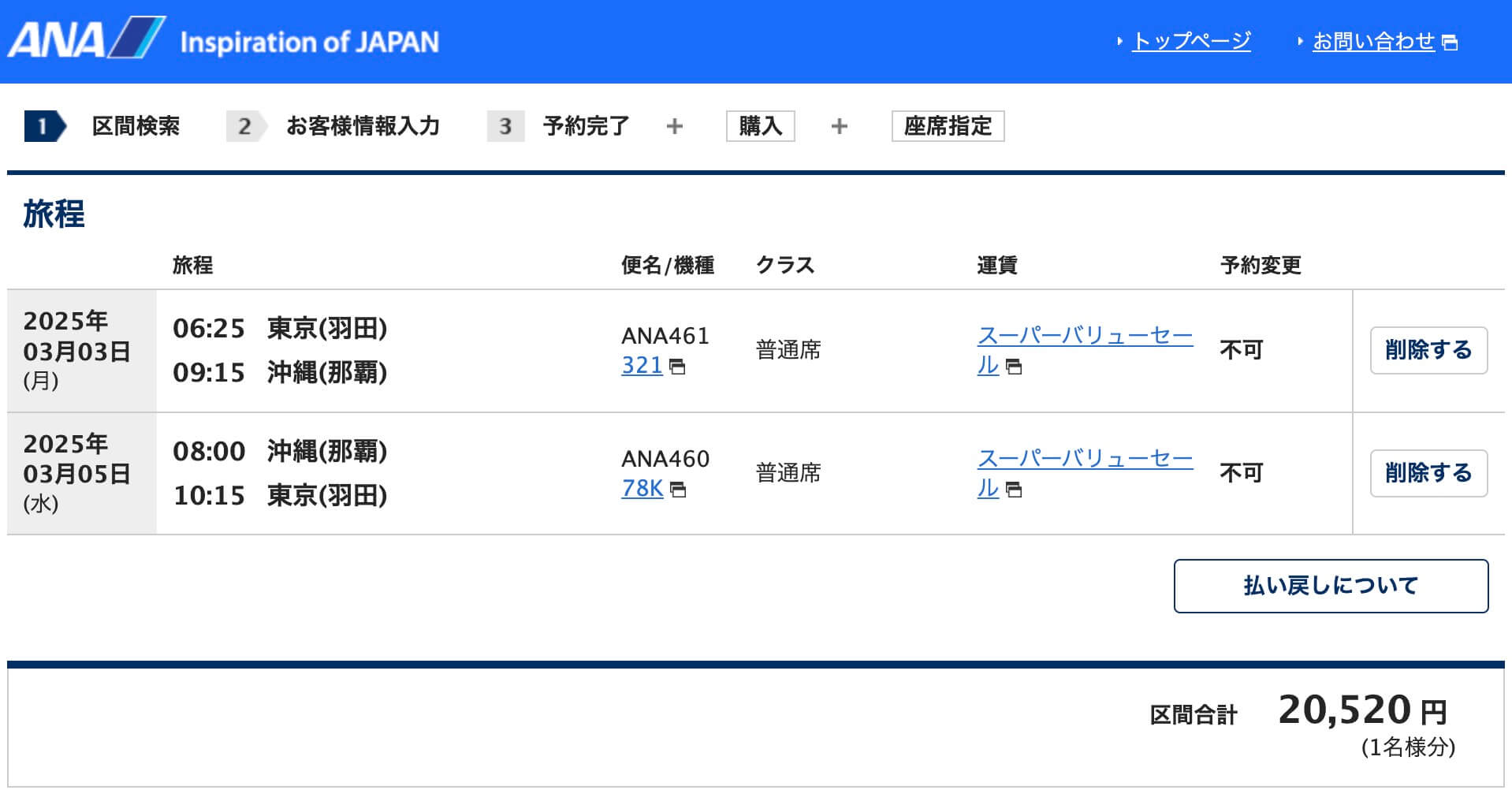Delete the ANA460 flight with 削除する
This screenshot has width=1512, height=801.
pyautogui.click(x=1428, y=473)
